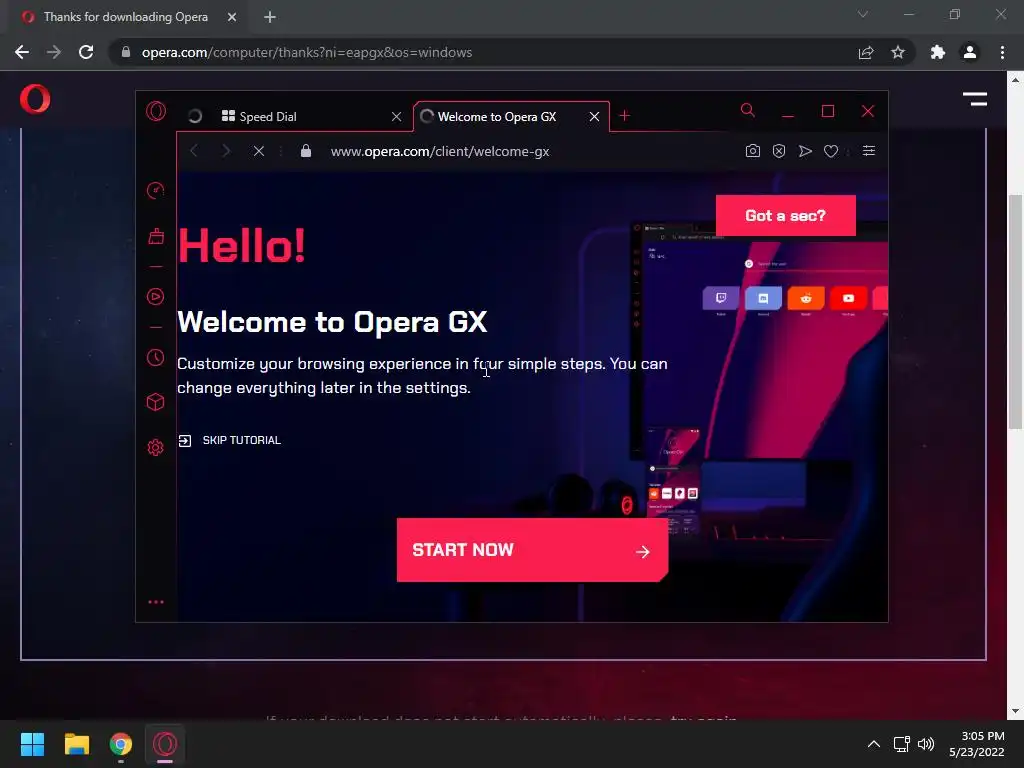1024x768 pixels.
Task: Open Windows Start menu
Action: click(x=32, y=744)
